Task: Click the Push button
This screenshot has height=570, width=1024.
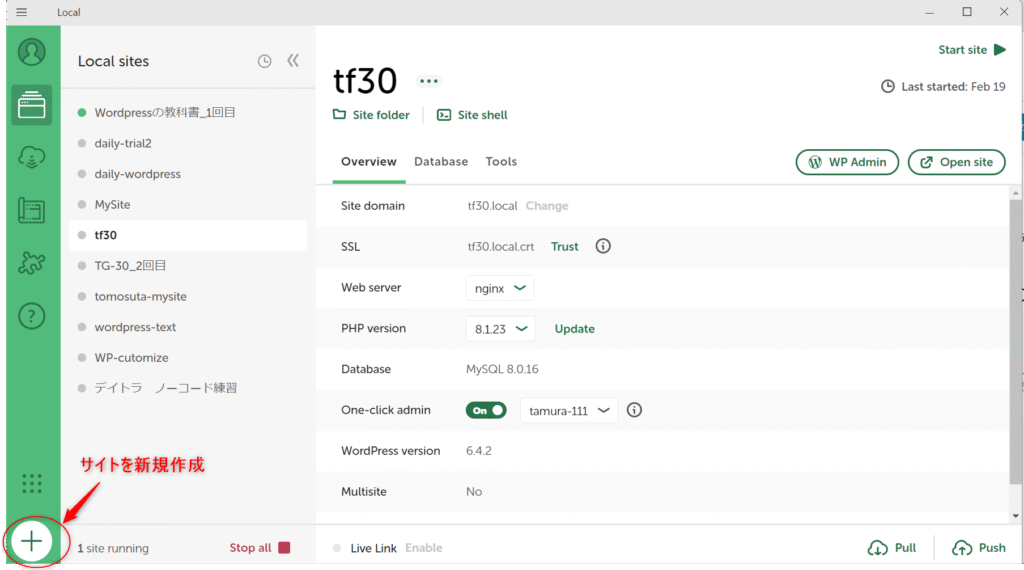Action: (978, 548)
